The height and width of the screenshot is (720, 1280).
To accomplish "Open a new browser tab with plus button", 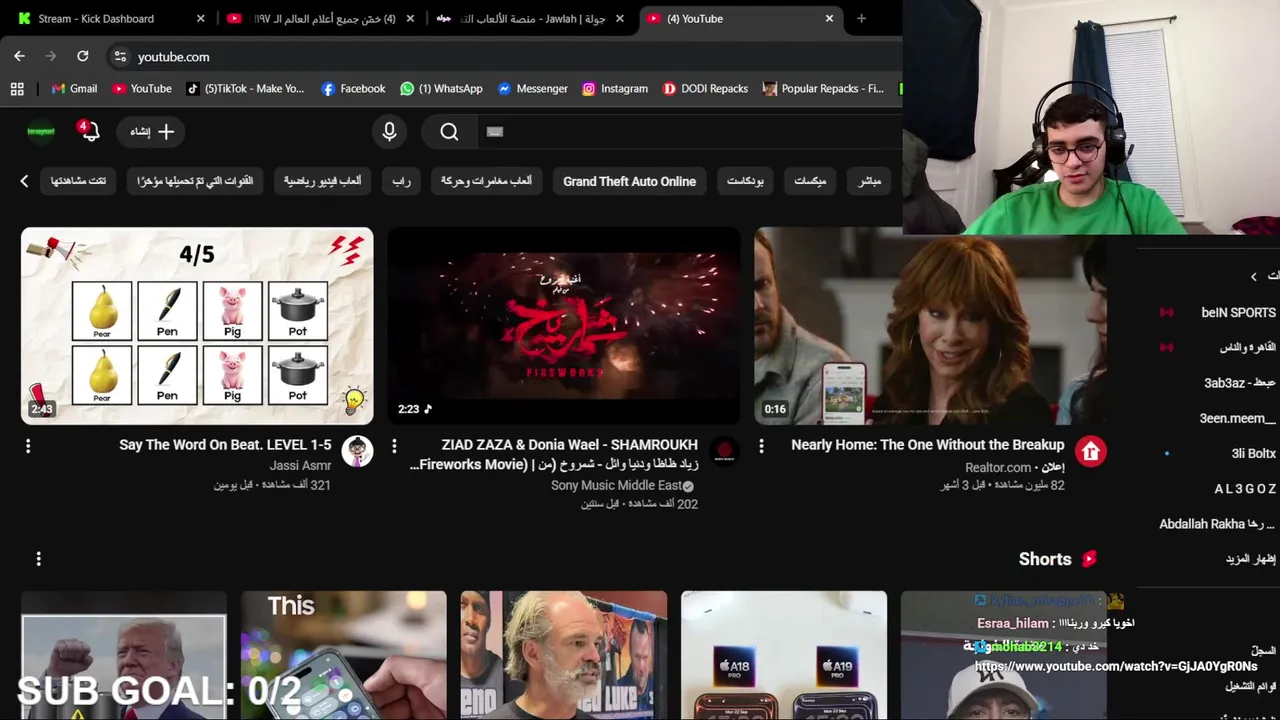I will (x=861, y=18).
